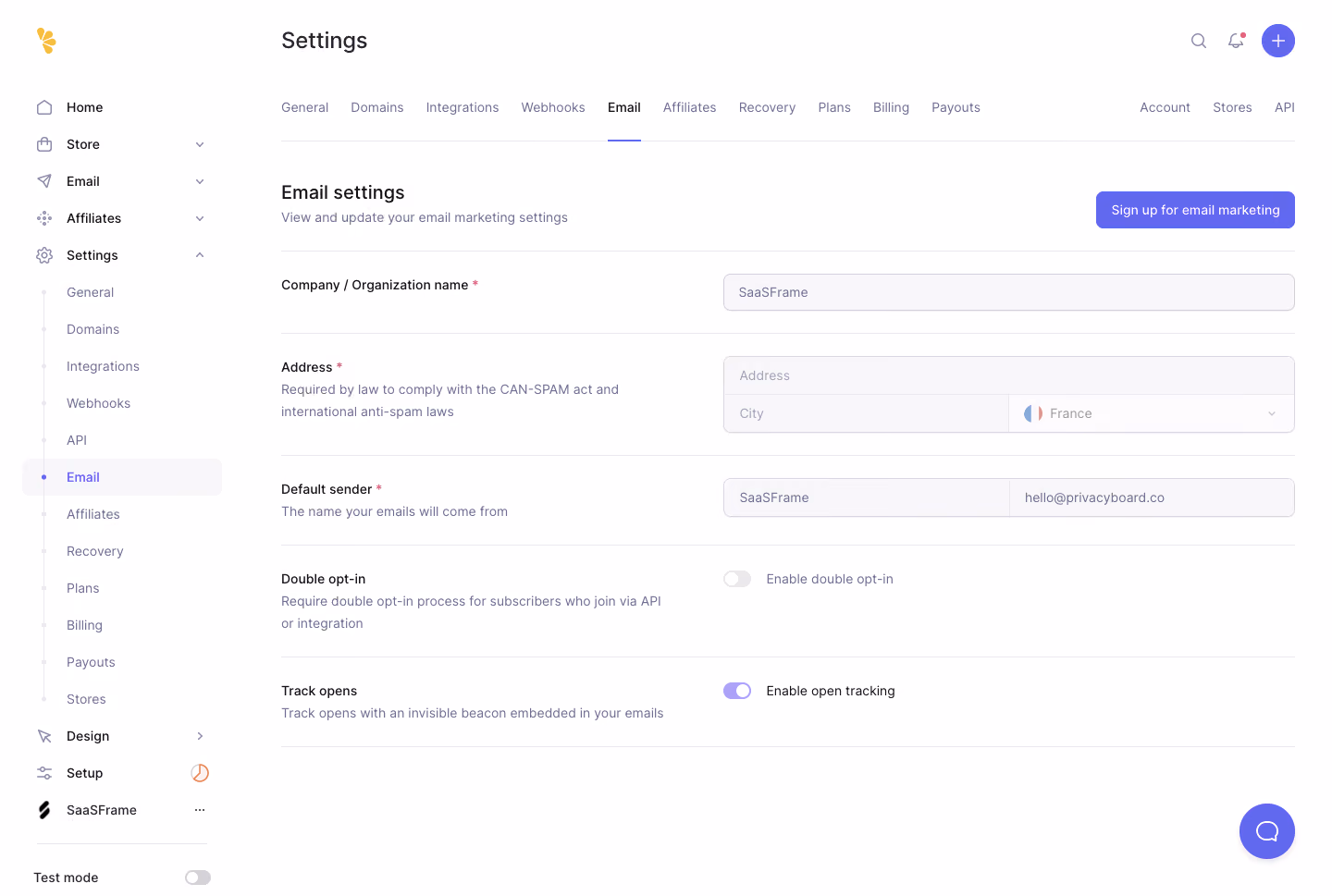1332x896 pixels.
Task: Open notifications bell icon
Action: [x=1236, y=41]
